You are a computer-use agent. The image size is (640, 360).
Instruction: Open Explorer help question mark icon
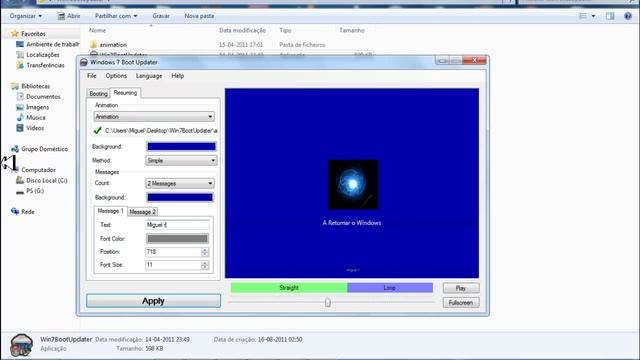tap(628, 16)
